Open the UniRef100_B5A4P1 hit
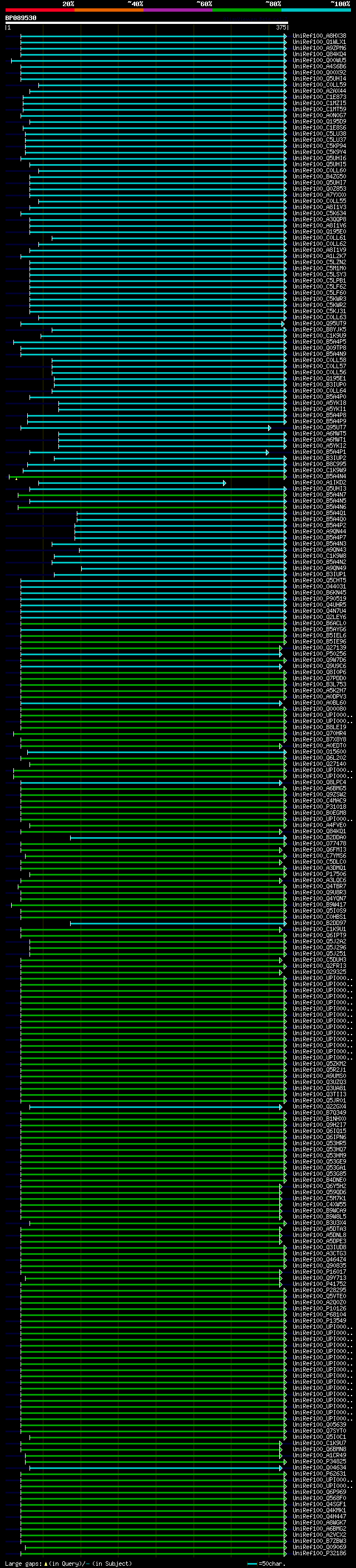356x1568 pixels. 319,452
